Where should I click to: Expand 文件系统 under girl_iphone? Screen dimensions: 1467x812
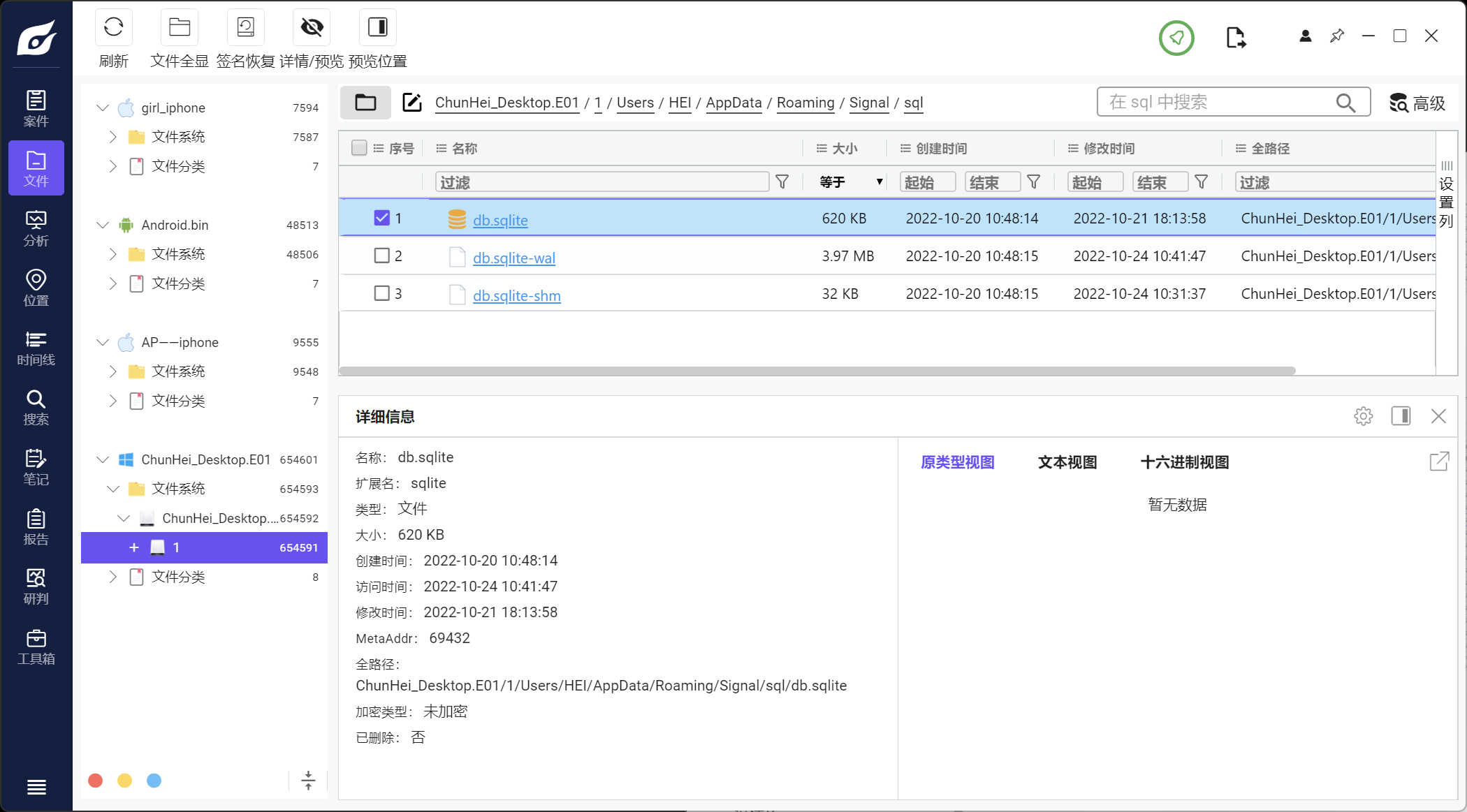pos(113,137)
